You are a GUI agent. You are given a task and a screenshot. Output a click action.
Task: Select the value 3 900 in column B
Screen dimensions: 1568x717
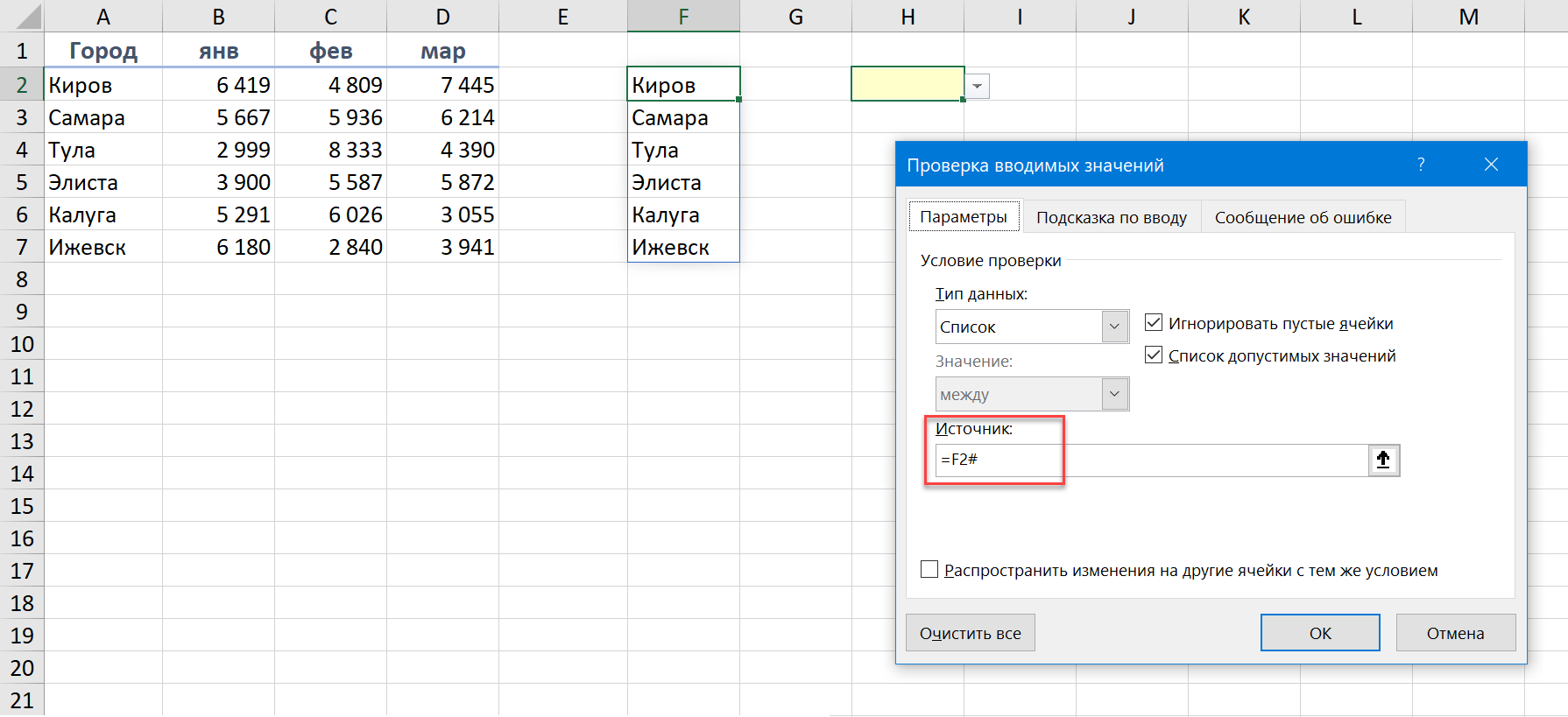click(x=218, y=182)
